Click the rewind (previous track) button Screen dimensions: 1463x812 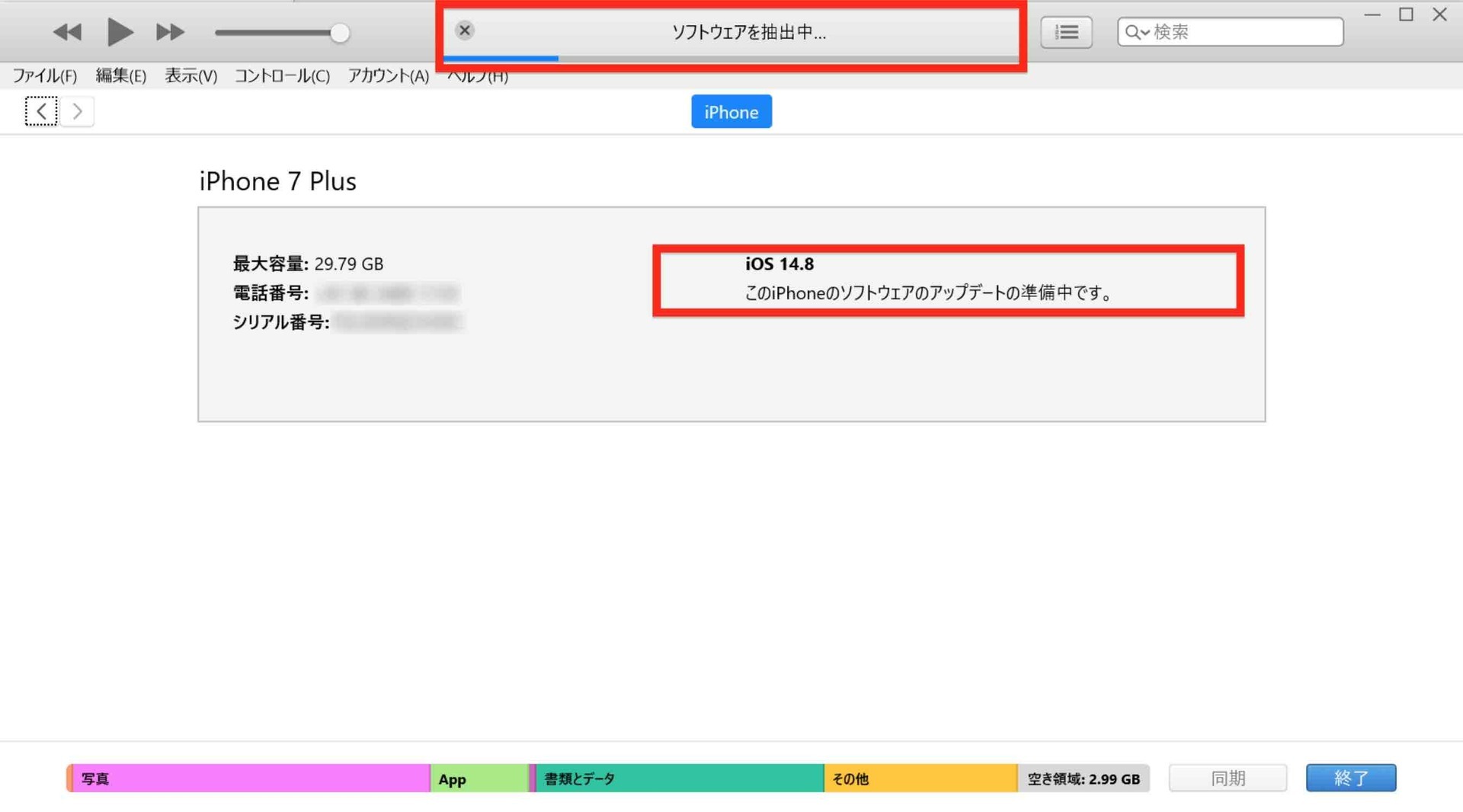click(67, 32)
